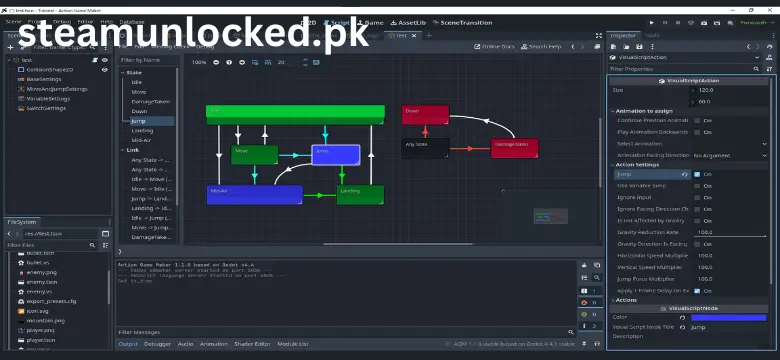The image size is (780, 360).
Task: Copy the Output log contents
Action: (597, 266)
